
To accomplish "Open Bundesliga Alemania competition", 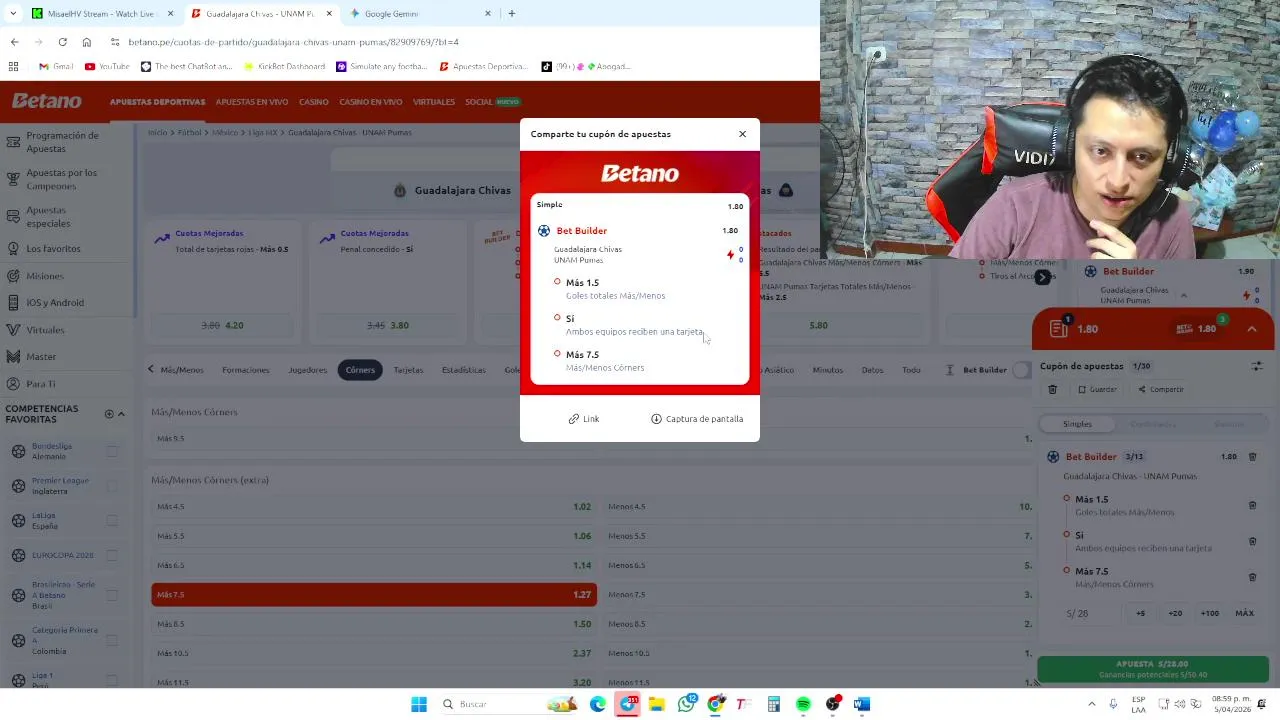I will [51, 451].
